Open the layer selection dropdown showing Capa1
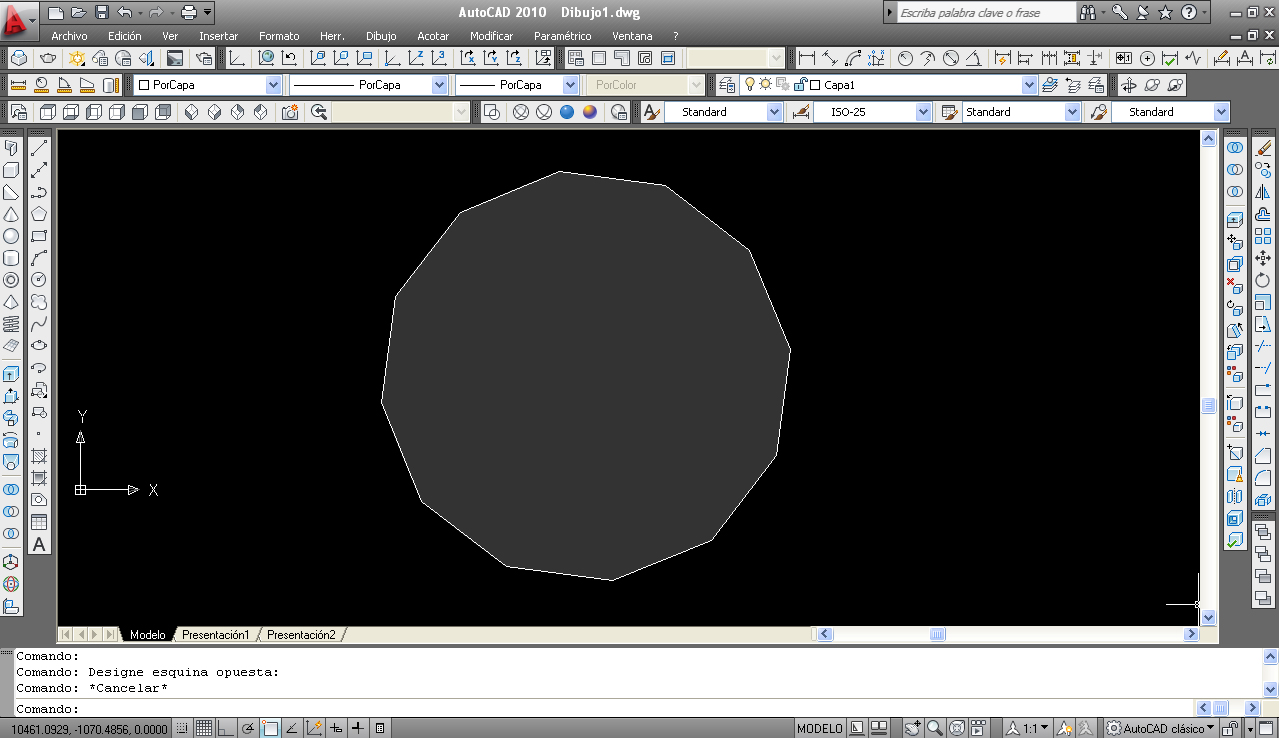1279x738 pixels. click(1027, 84)
